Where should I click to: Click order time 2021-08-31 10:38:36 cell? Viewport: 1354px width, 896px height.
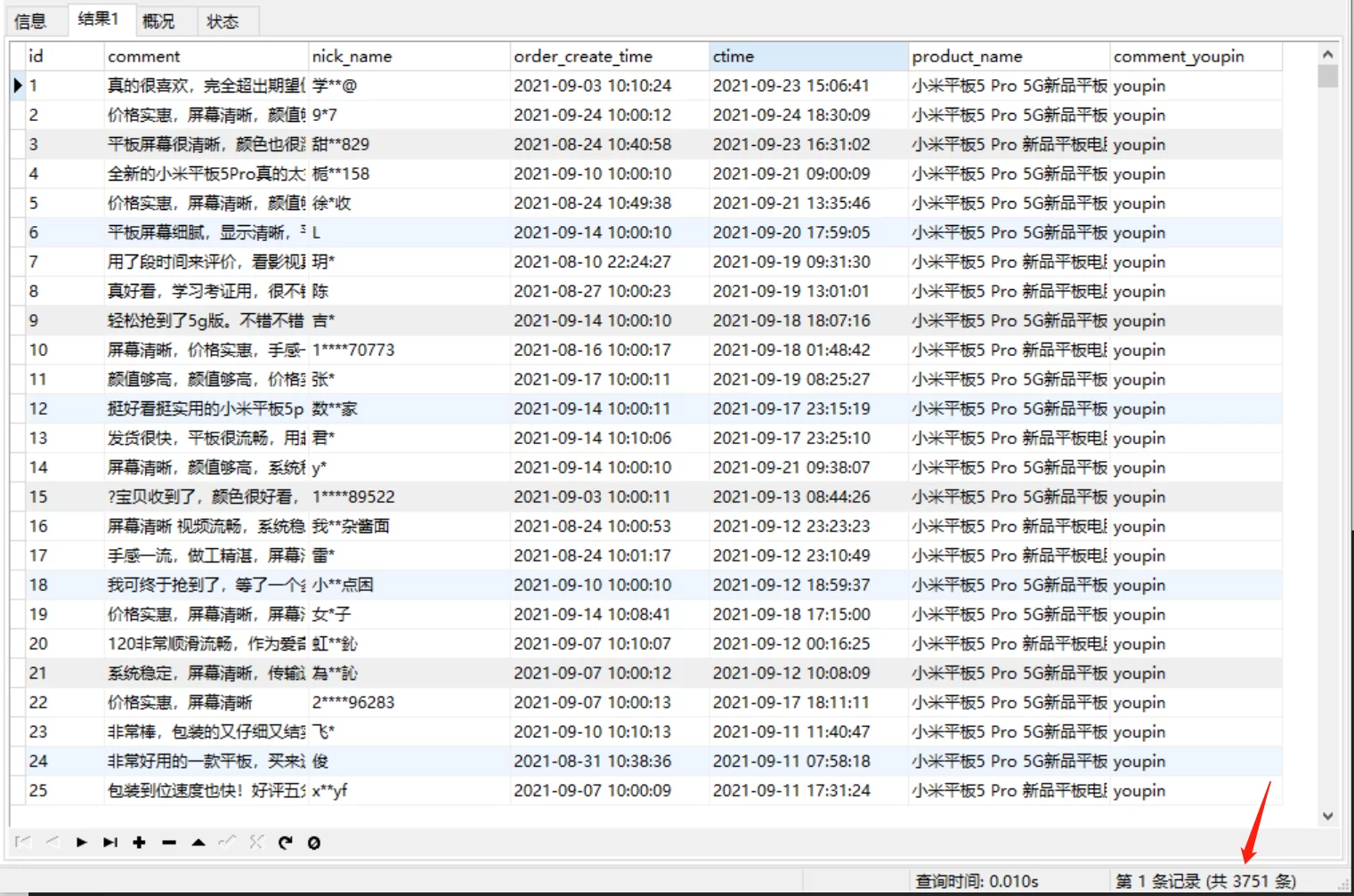pos(610,761)
